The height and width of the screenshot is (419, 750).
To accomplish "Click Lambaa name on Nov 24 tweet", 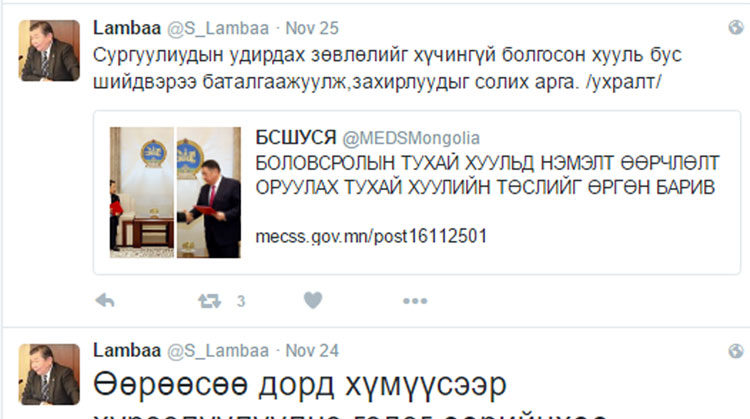I will (x=127, y=351).
